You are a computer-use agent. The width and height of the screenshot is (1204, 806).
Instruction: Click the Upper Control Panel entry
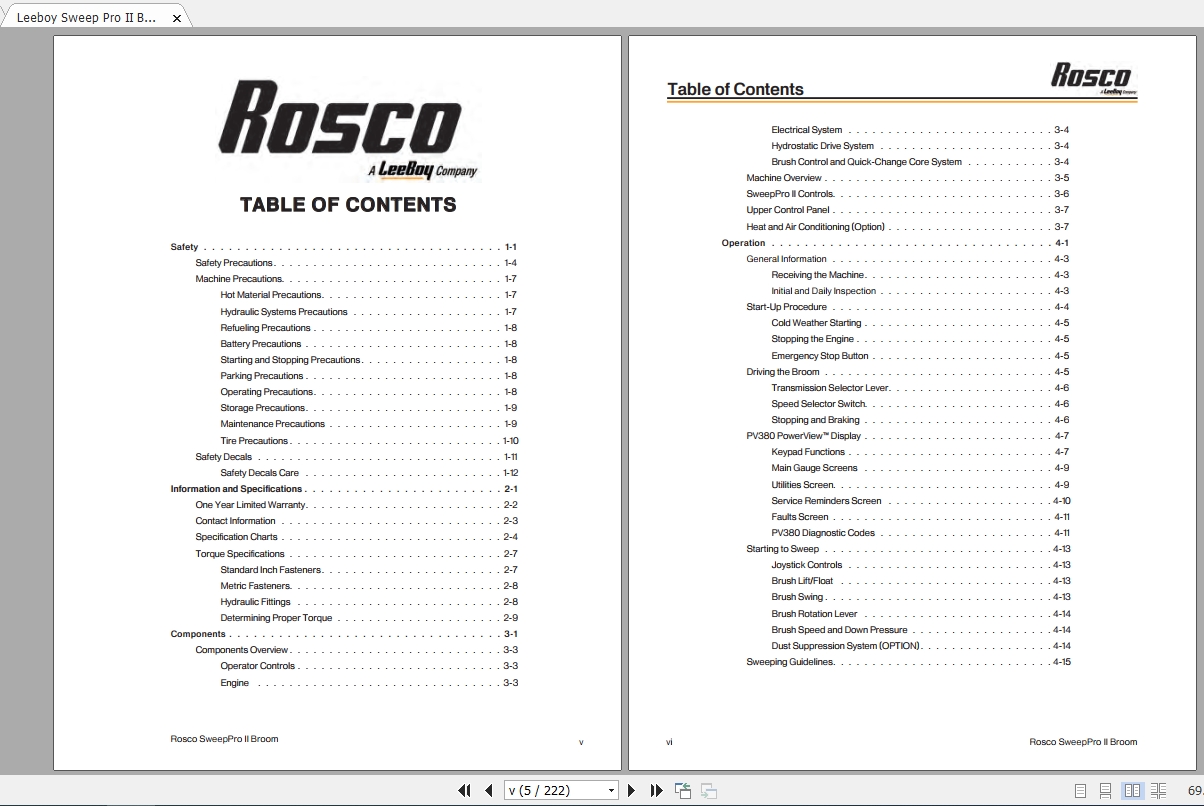pos(908,210)
